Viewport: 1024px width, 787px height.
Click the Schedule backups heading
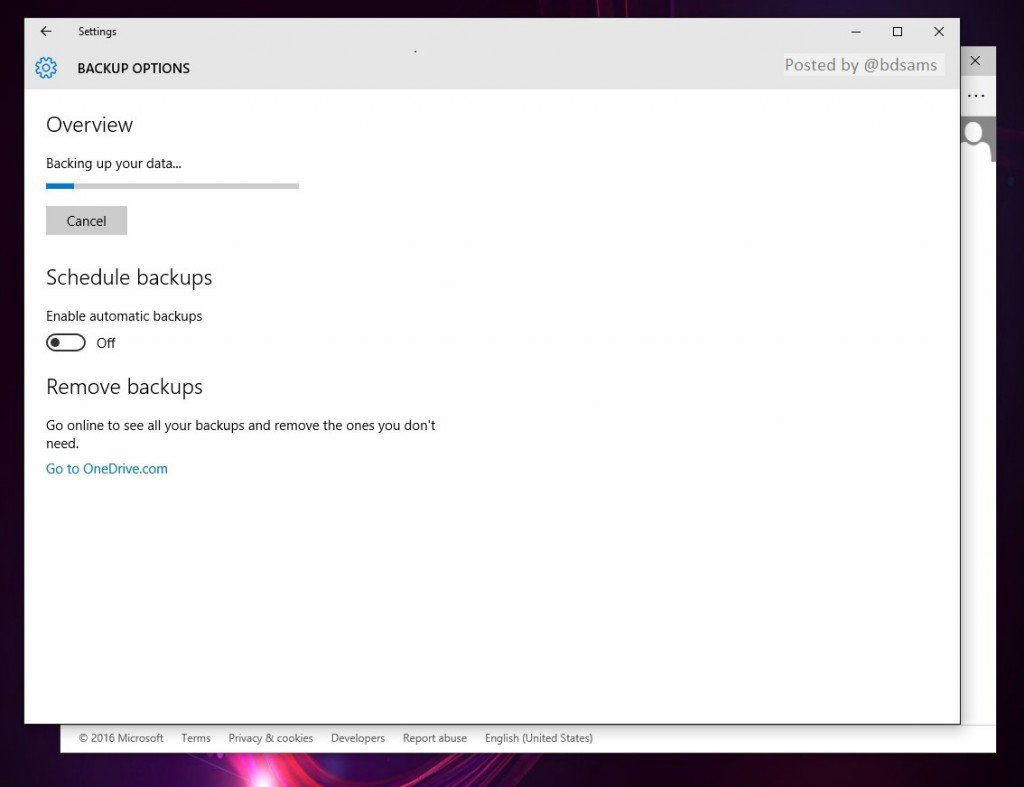(x=129, y=277)
